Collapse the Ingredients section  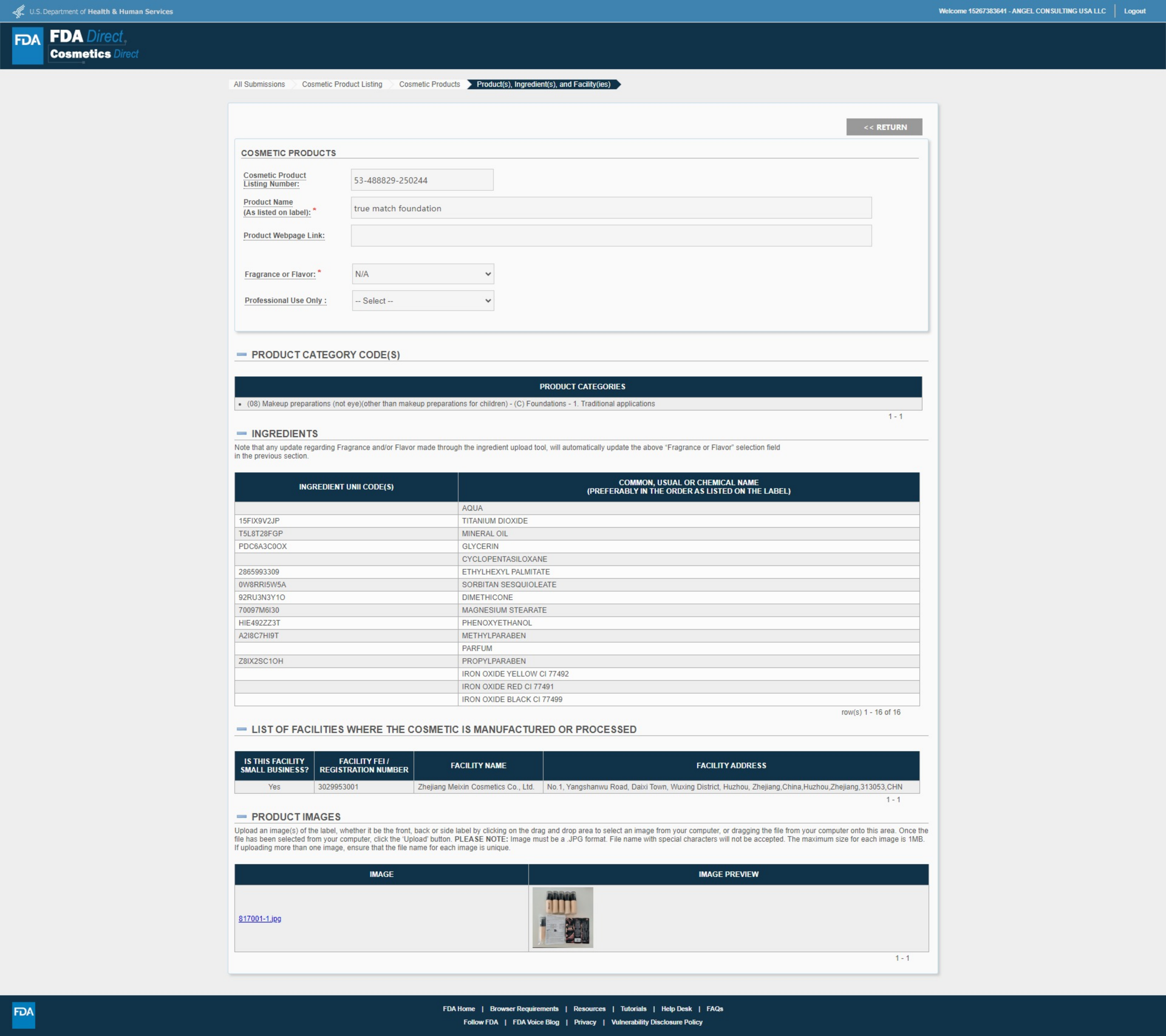[x=242, y=434]
